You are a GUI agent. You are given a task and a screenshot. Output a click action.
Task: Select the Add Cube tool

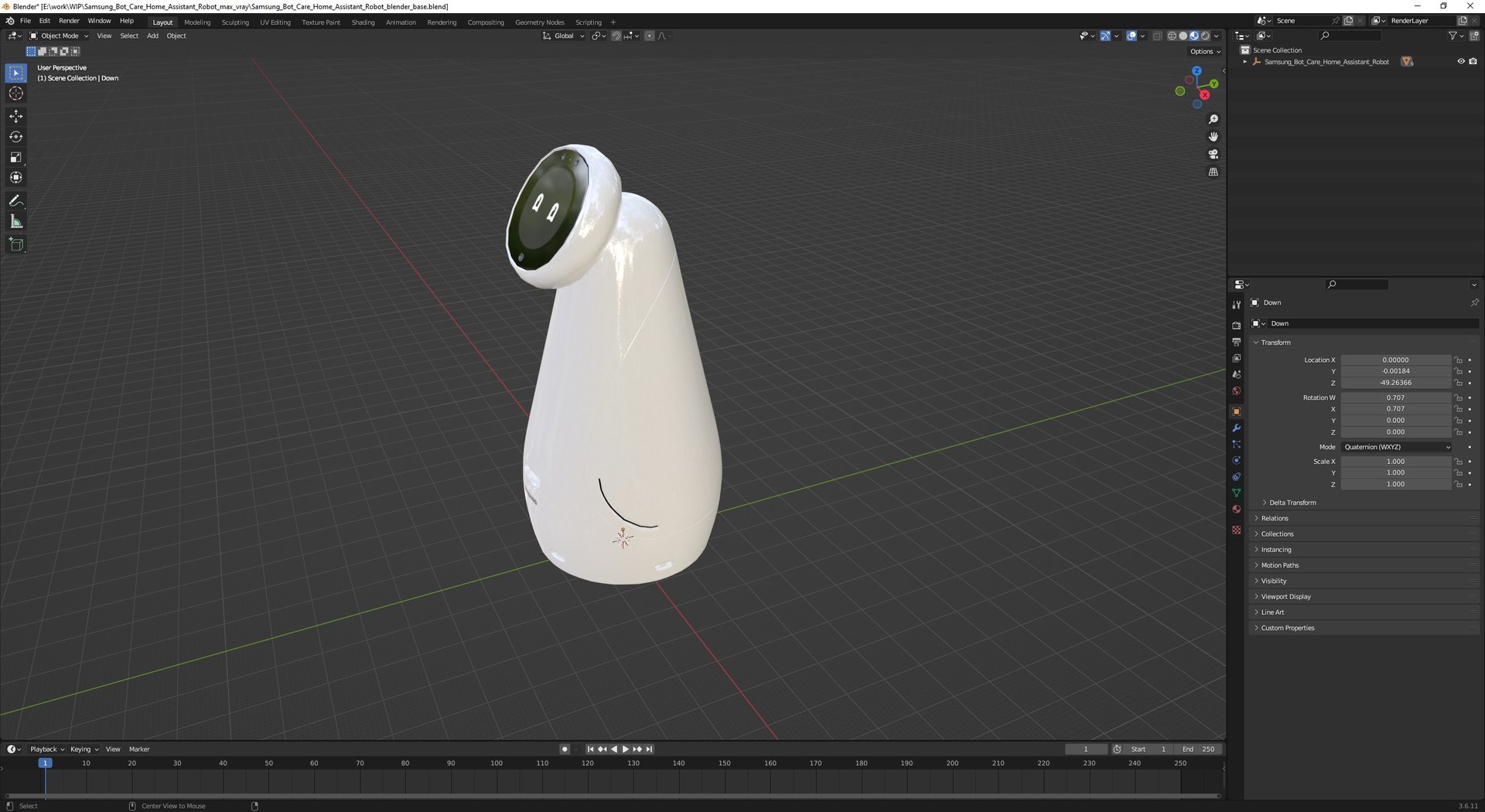click(16, 244)
